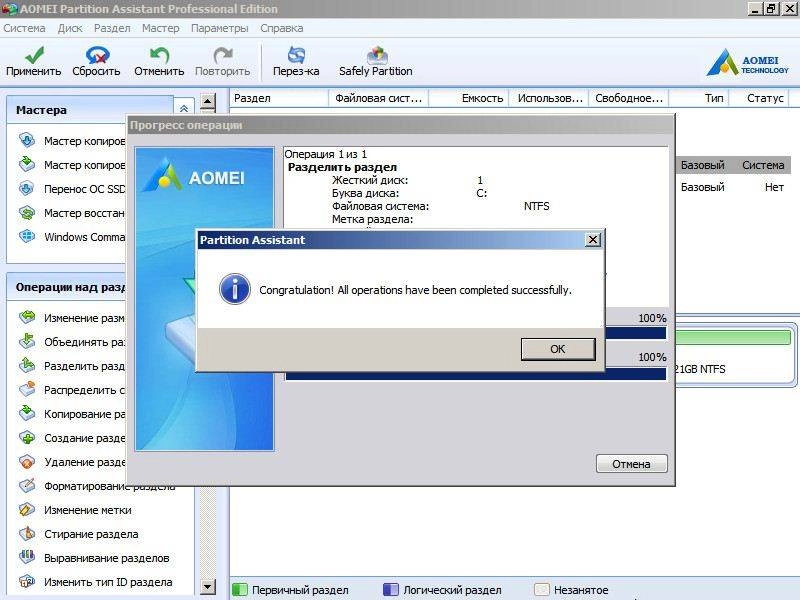
Task: Click the Сбросить (Discard) toolbar icon
Action: point(97,55)
